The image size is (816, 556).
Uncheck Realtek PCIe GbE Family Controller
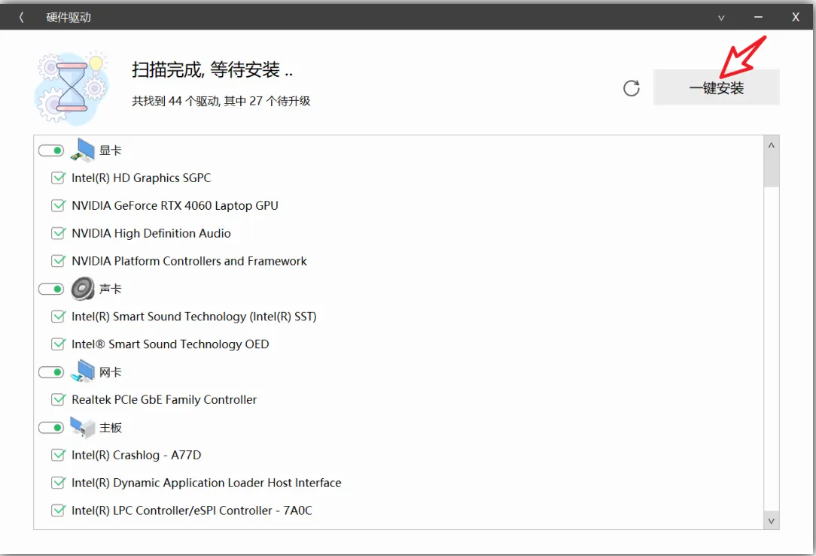pos(58,400)
